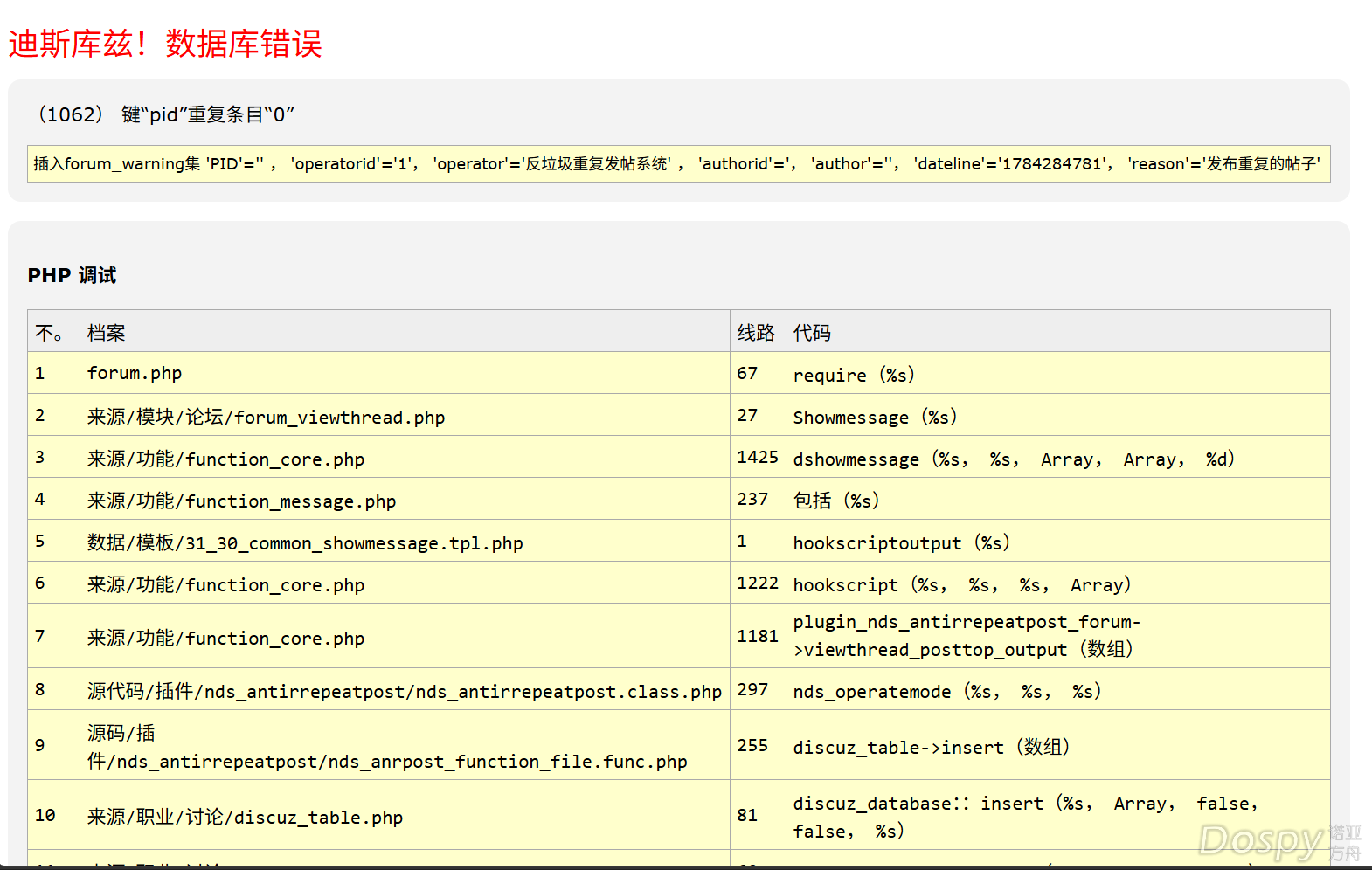Select the nds_anrpost_function_file.func.php file cell

coord(405,745)
